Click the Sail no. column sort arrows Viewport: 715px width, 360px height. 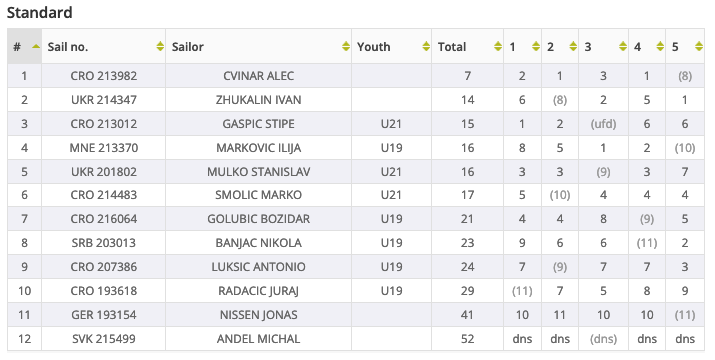(160, 47)
